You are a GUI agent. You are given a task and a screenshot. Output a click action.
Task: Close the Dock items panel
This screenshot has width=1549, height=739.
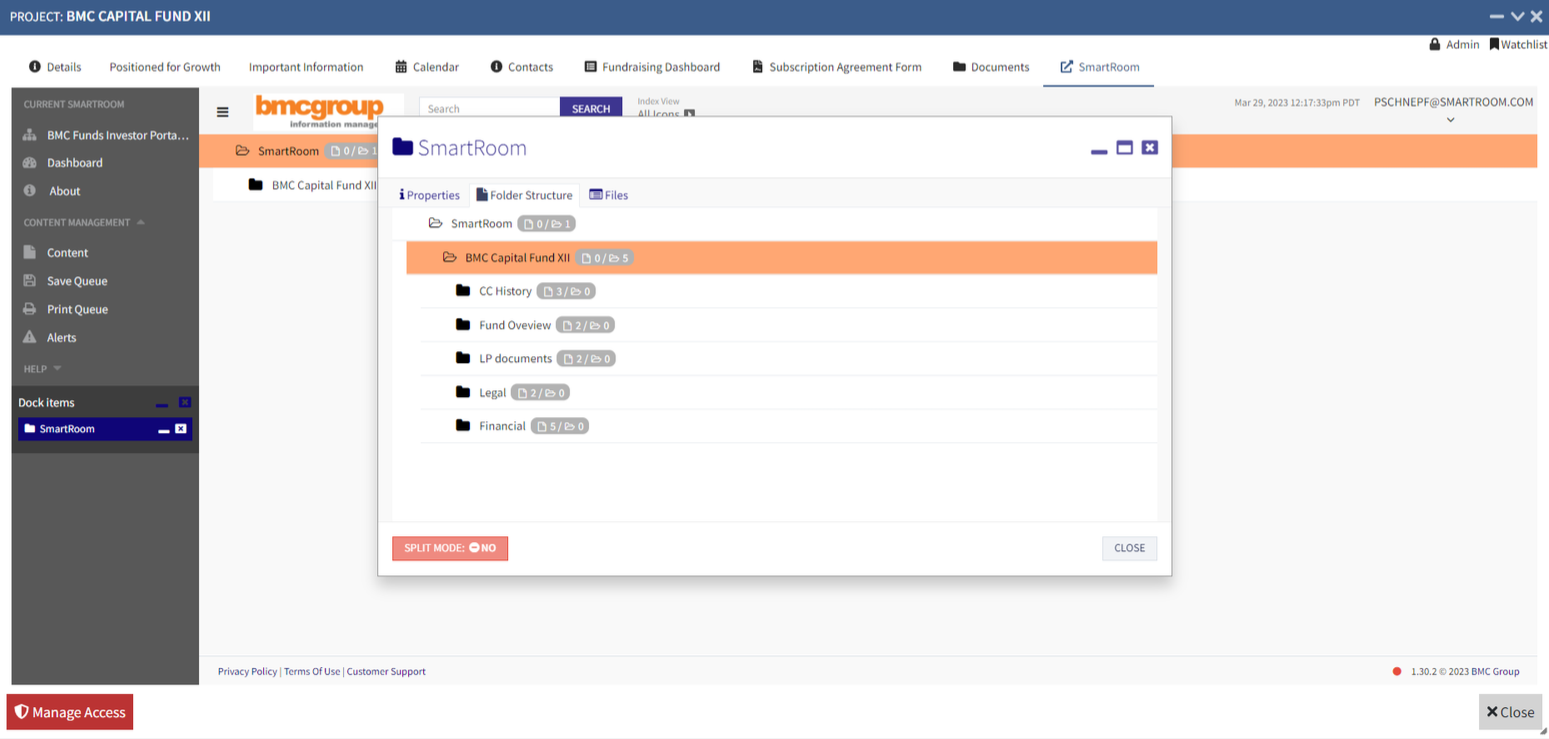click(184, 402)
